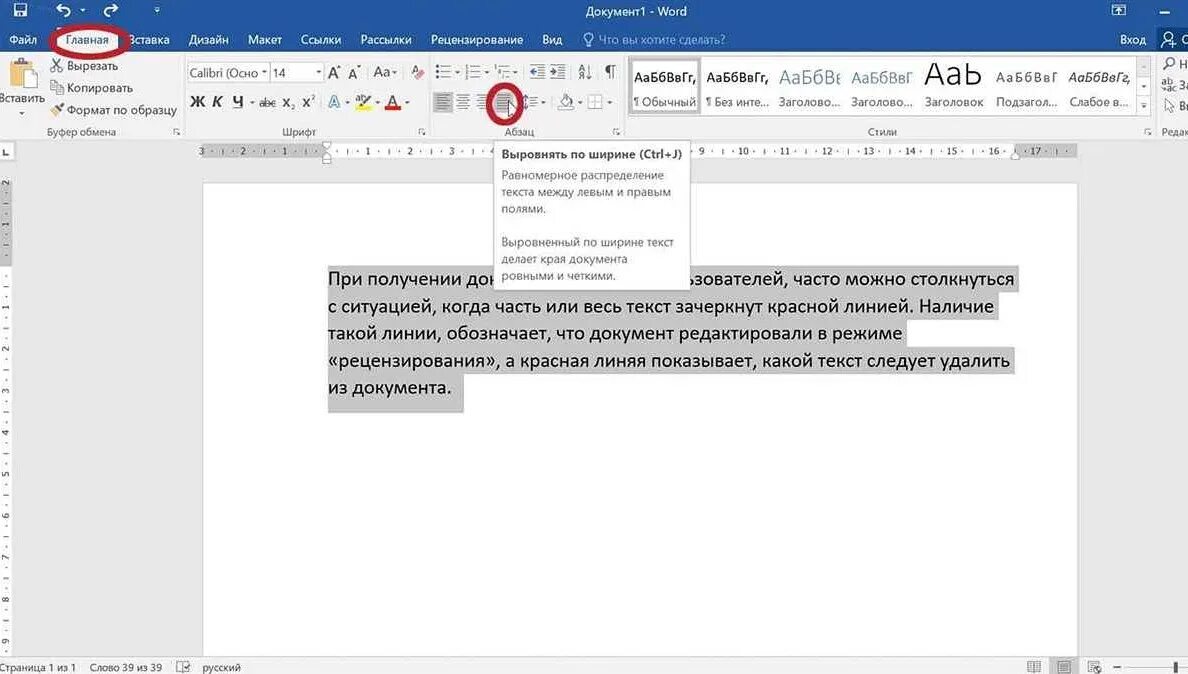1188x674 pixels.
Task: Apply the Без инте... style
Action: pyautogui.click(x=736, y=86)
